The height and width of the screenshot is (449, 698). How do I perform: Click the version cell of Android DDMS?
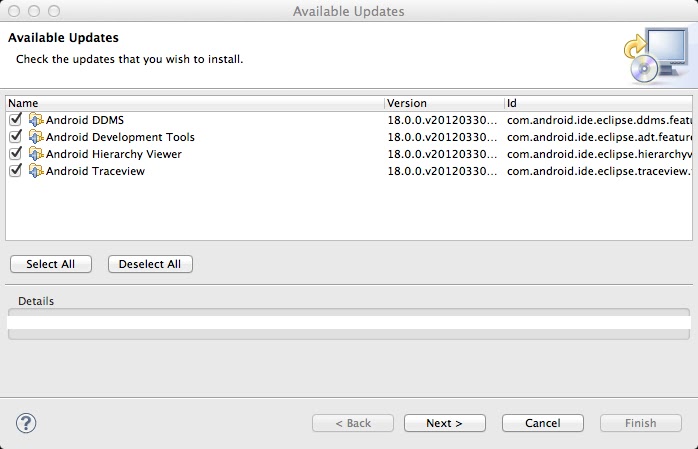pos(442,120)
